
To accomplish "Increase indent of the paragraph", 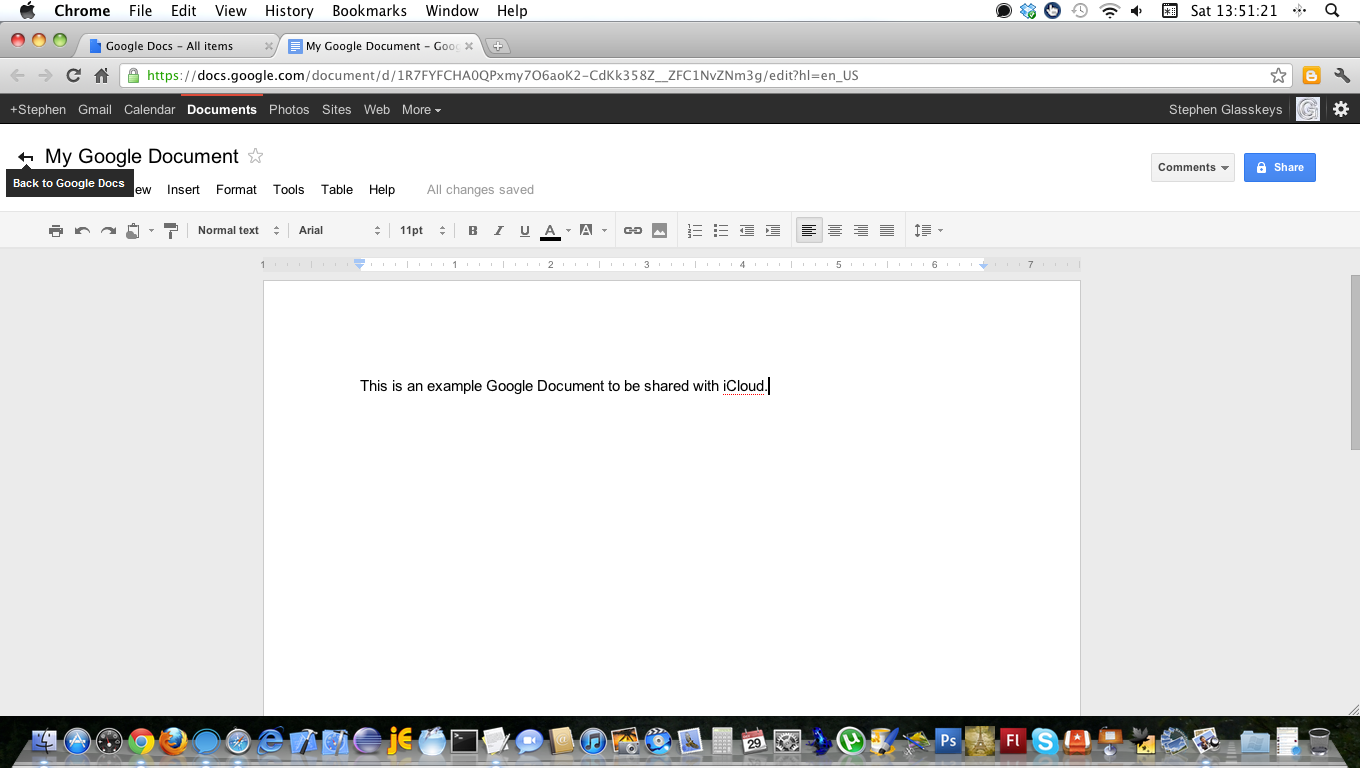I will 773,231.
